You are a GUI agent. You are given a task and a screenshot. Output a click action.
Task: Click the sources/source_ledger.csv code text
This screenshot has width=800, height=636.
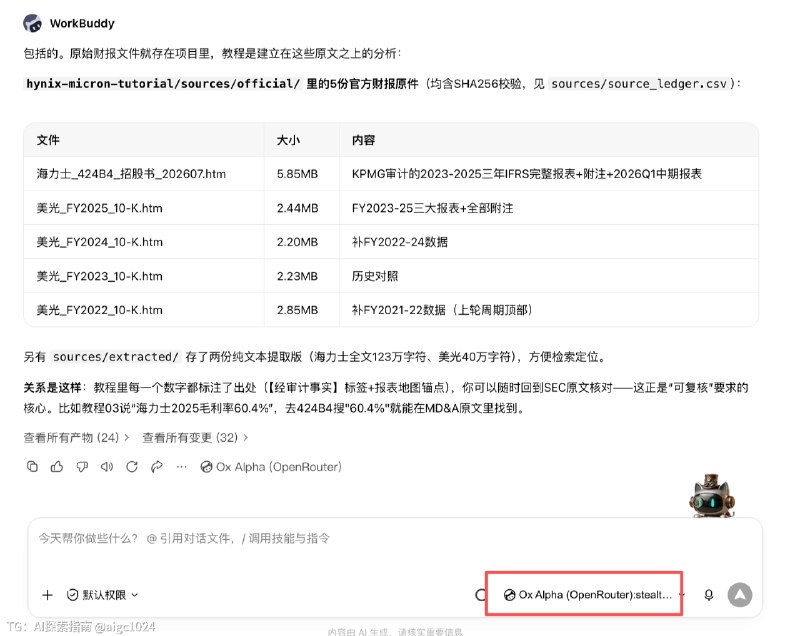pyautogui.click(x=639, y=84)
